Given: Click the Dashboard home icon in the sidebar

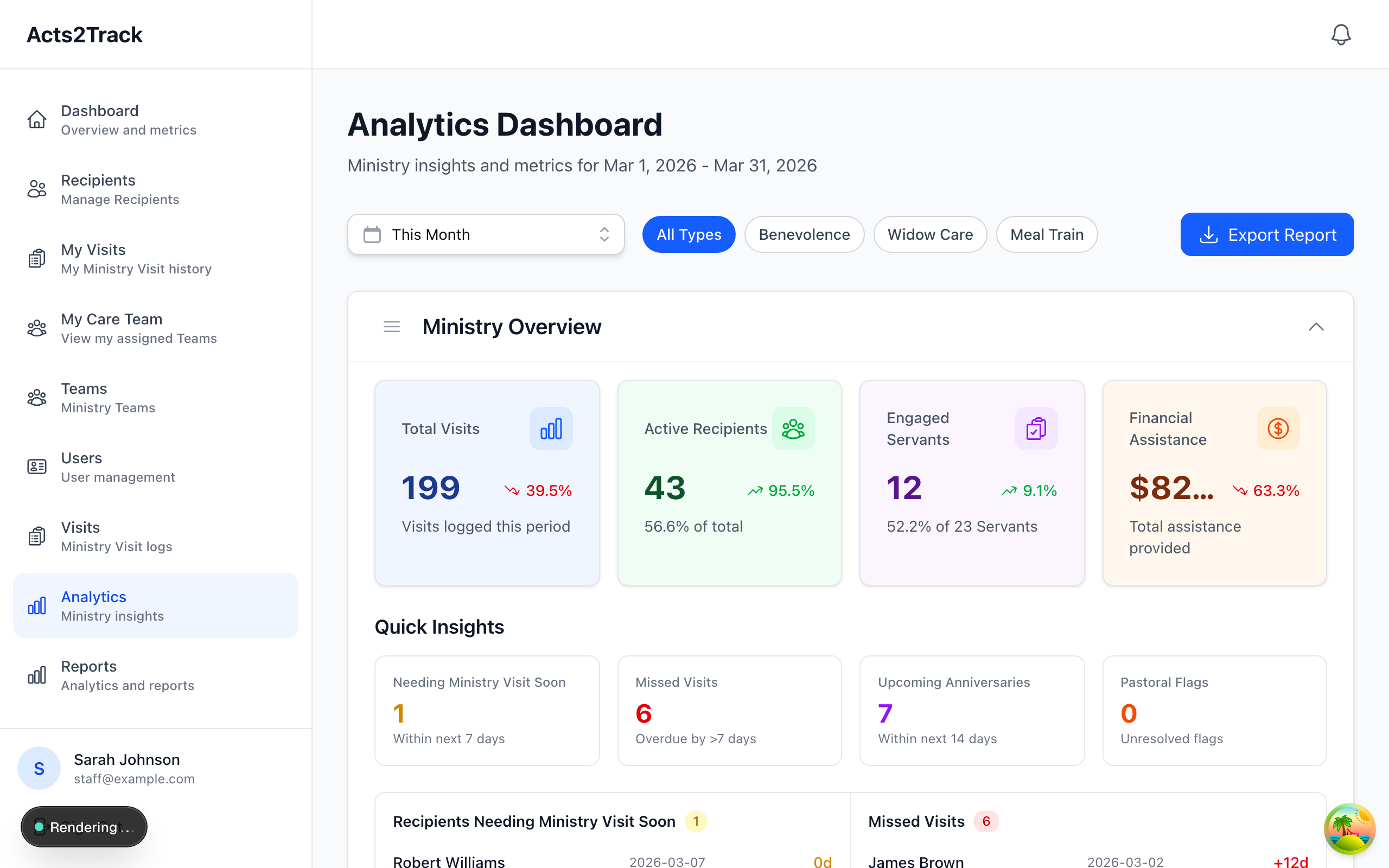Looking at the screenshot, I should (37, 119).
